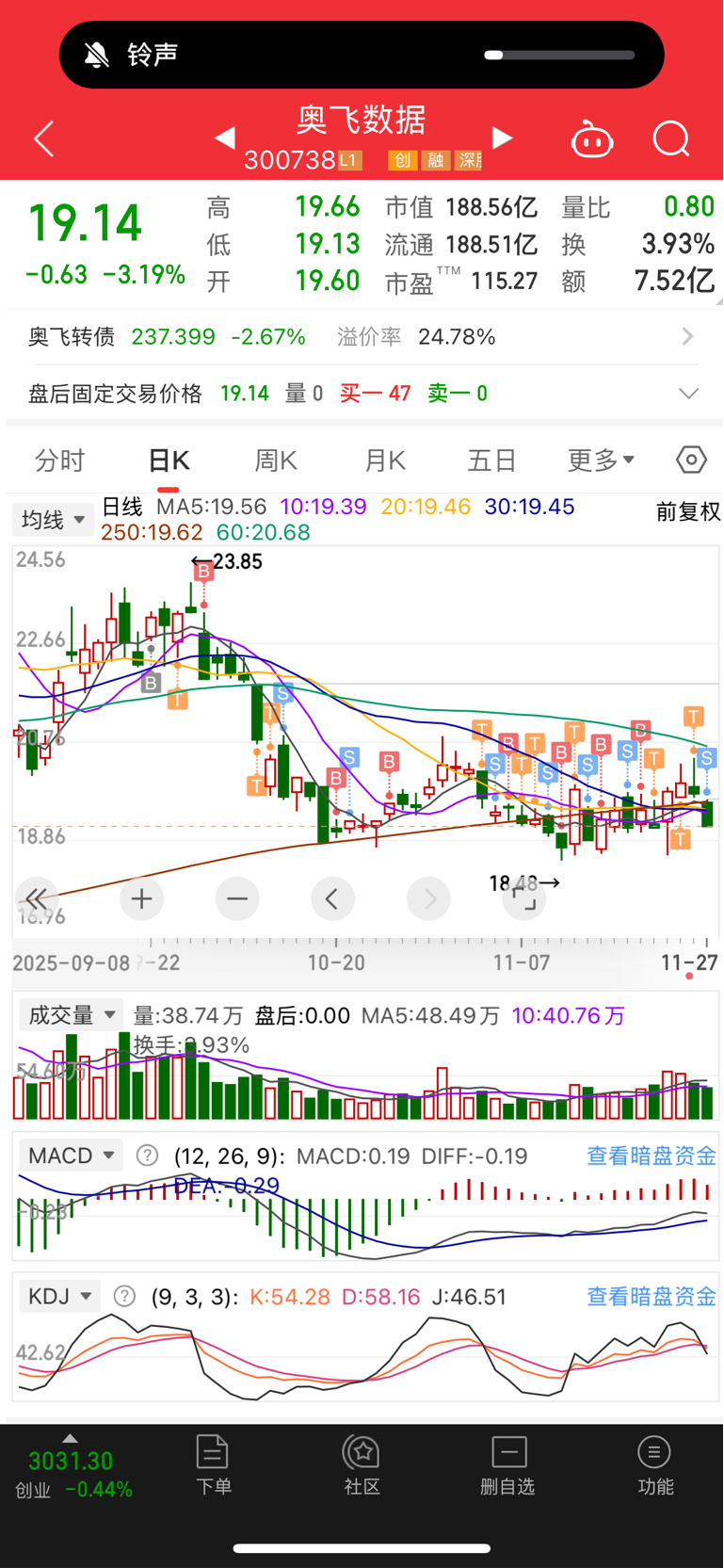
Task: Jump to earliest data double-left arrow
Action: (x=37, y=899)
